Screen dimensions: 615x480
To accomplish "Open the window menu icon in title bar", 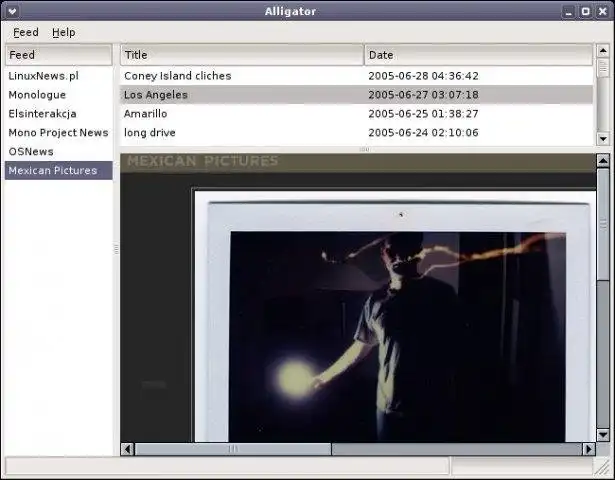I will point(12,11).
